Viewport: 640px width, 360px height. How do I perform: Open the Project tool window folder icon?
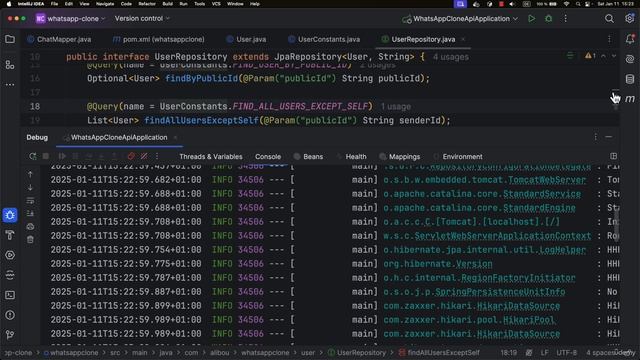(x=10, y=39)
